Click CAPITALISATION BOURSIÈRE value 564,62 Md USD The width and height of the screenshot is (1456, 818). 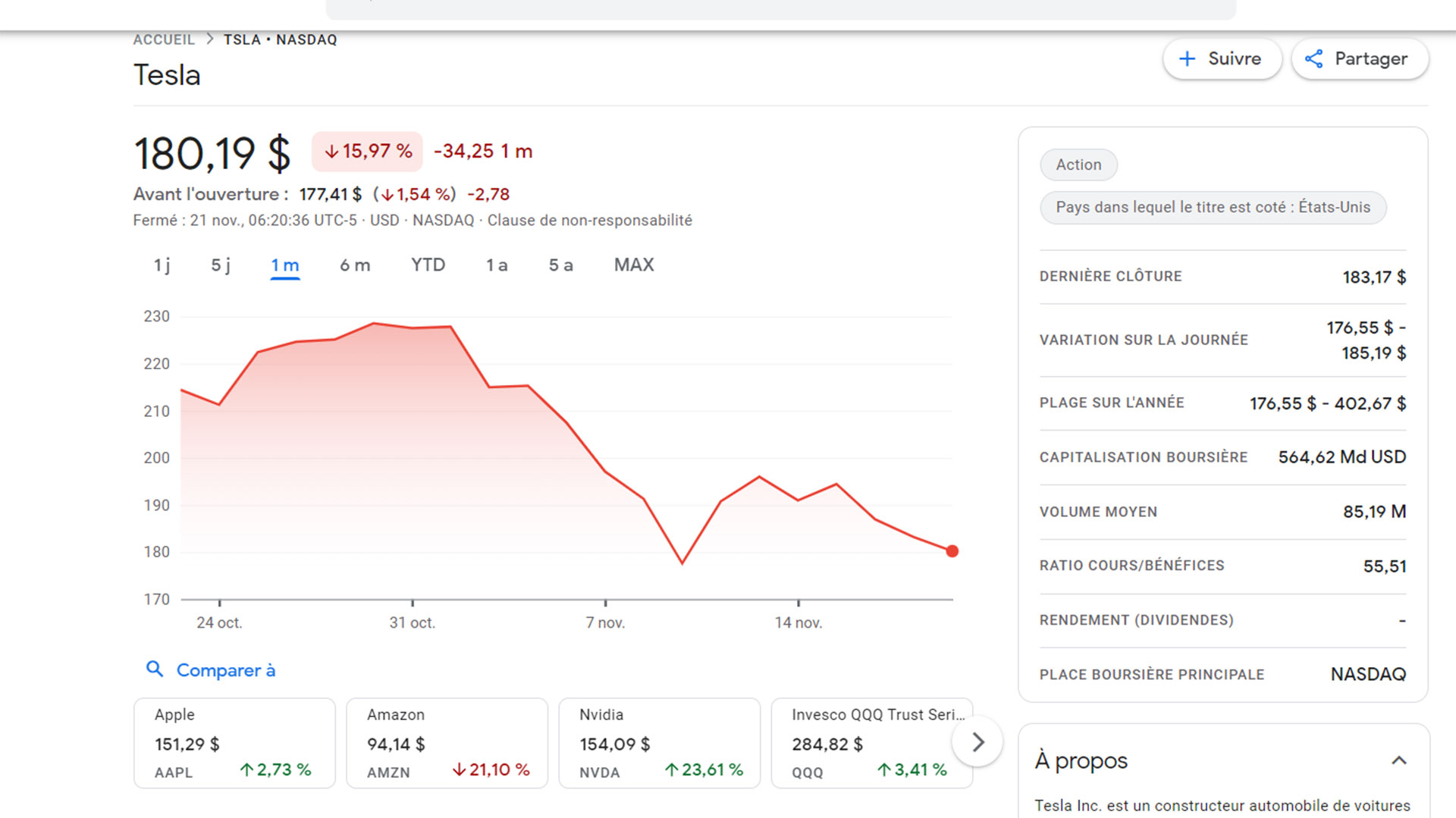coord(1342,456)
